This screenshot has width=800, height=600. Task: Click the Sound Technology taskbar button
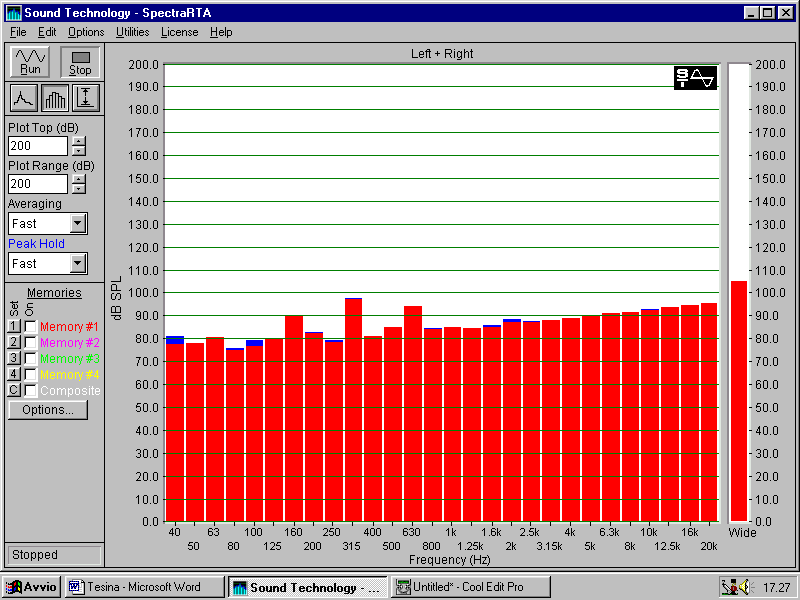308,587
